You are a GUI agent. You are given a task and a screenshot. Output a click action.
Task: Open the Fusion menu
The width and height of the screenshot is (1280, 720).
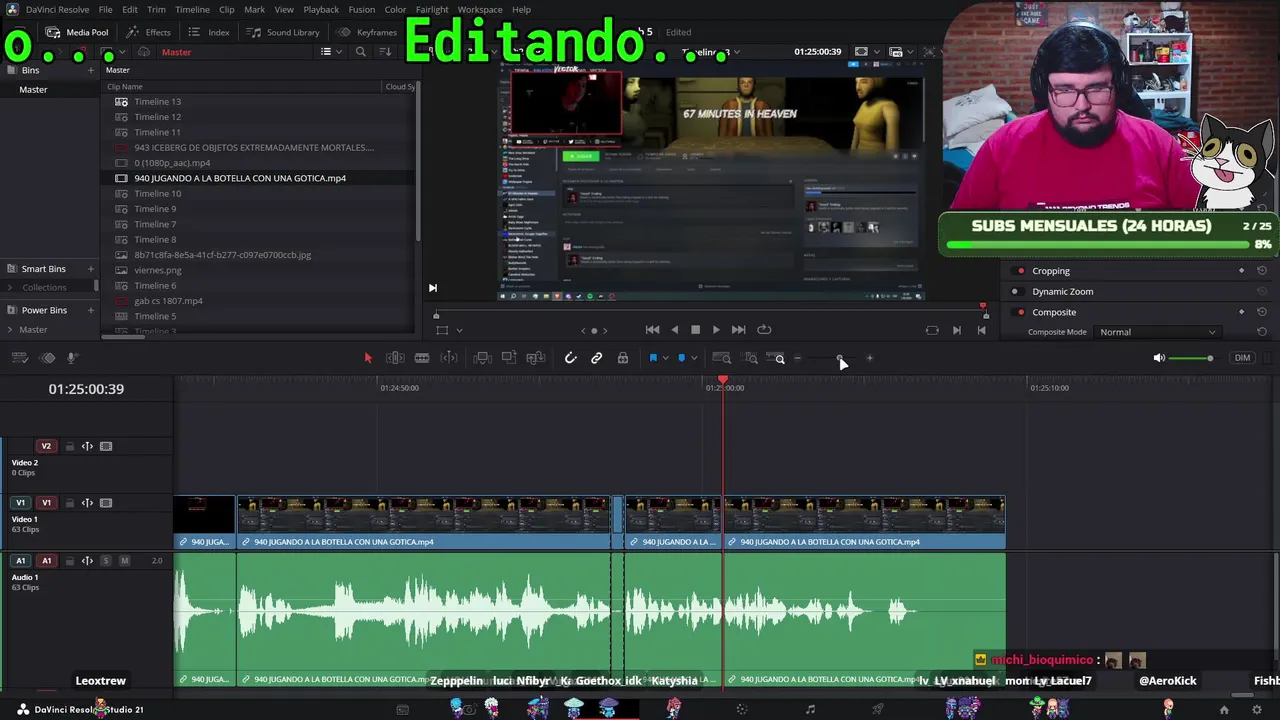pyautogui.click(x=361, y=10)
